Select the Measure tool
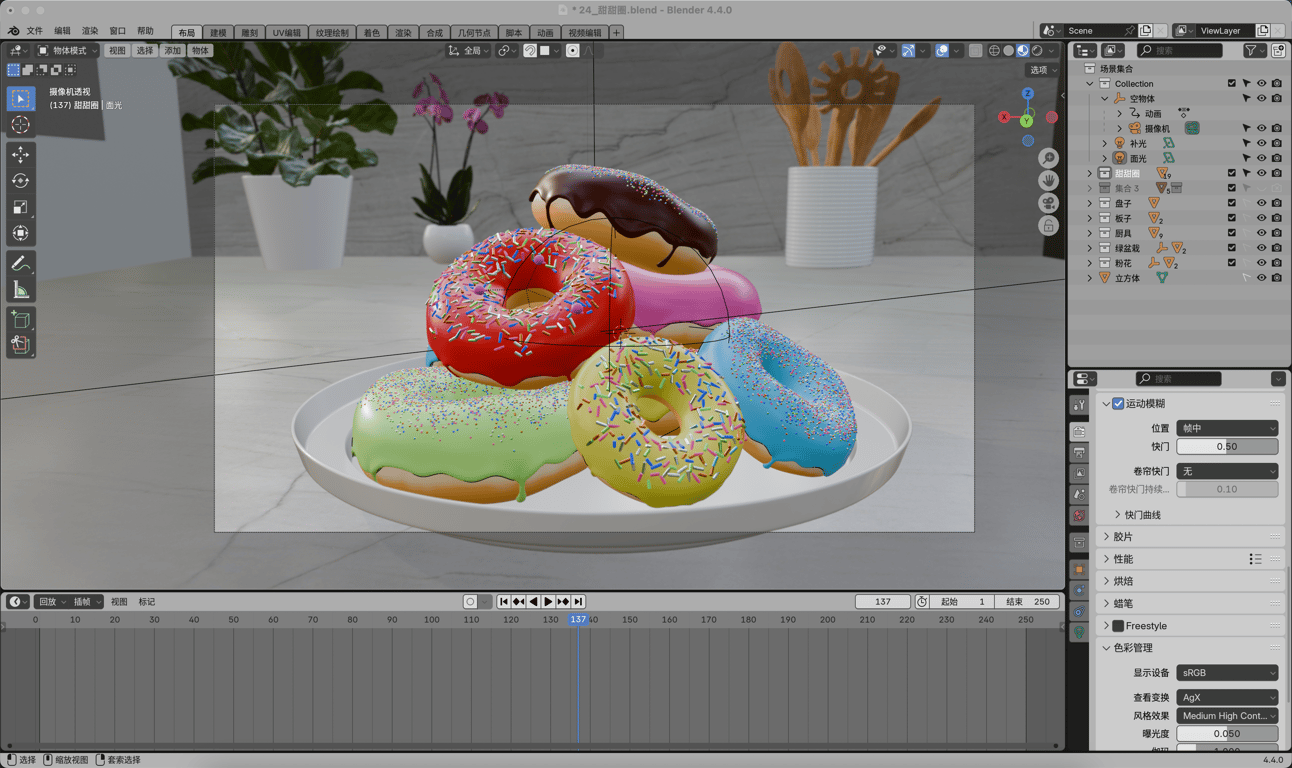The height and width of the screenshot is (768, 1292). (20, 290)
